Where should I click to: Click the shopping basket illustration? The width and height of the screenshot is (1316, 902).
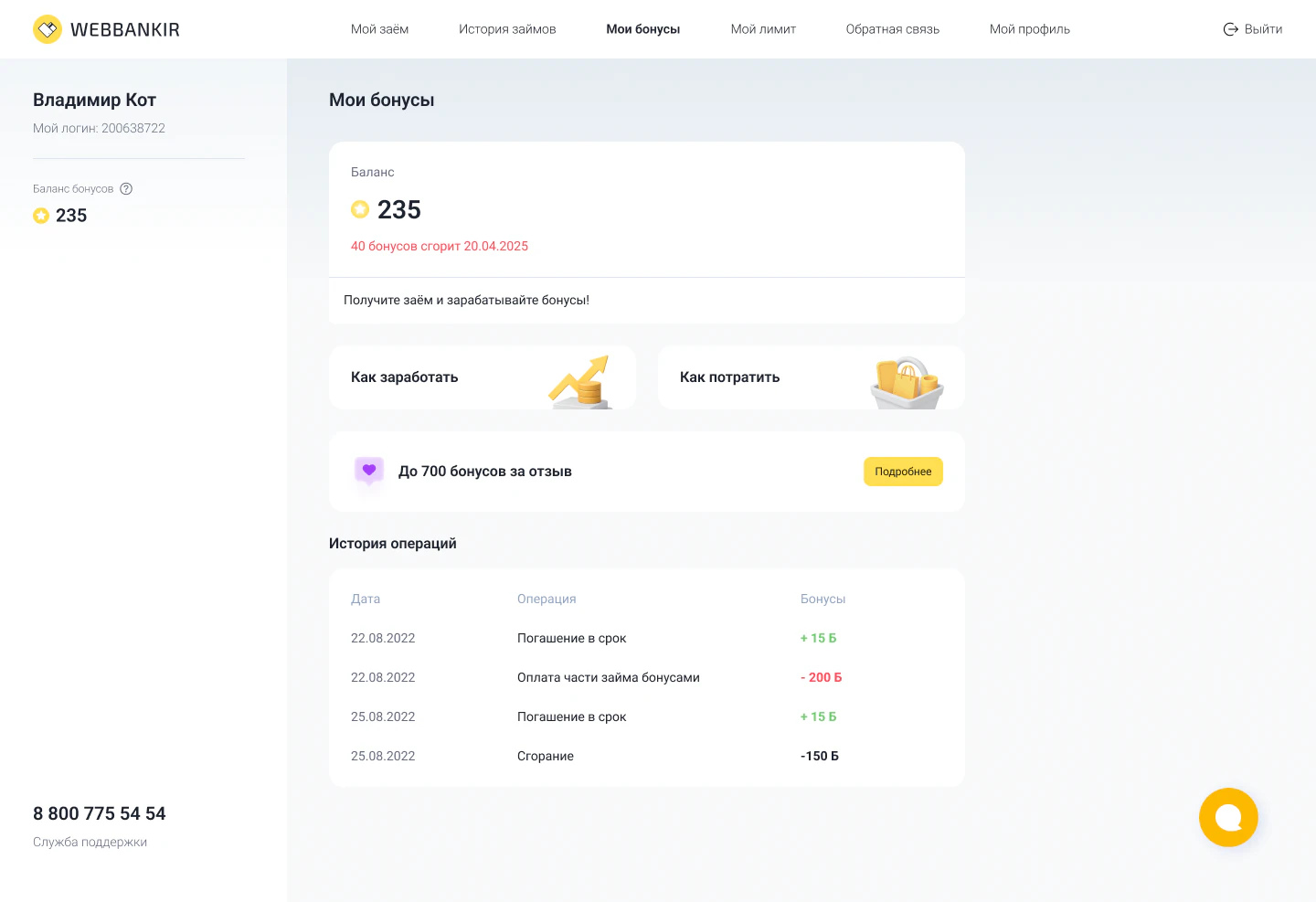[907, 382]
